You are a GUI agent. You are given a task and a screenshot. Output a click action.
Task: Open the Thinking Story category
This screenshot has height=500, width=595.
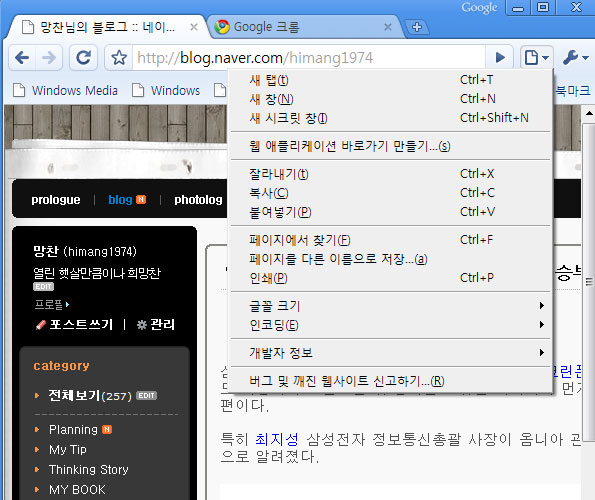pyautogui.click(x=88, y=470)
